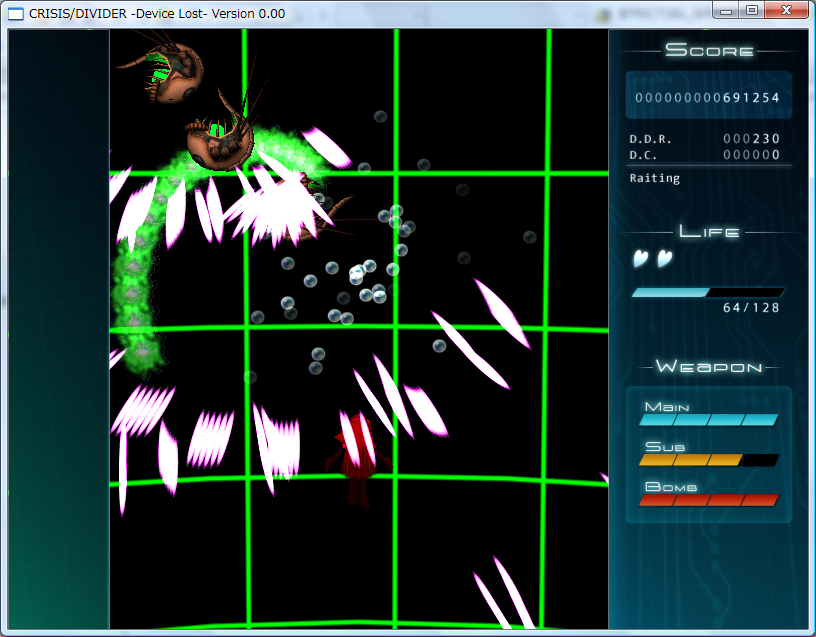This screenshot has height=637, width=816.
Task: Click the orange Sub weapon gauge
Action: coord(708,460)
